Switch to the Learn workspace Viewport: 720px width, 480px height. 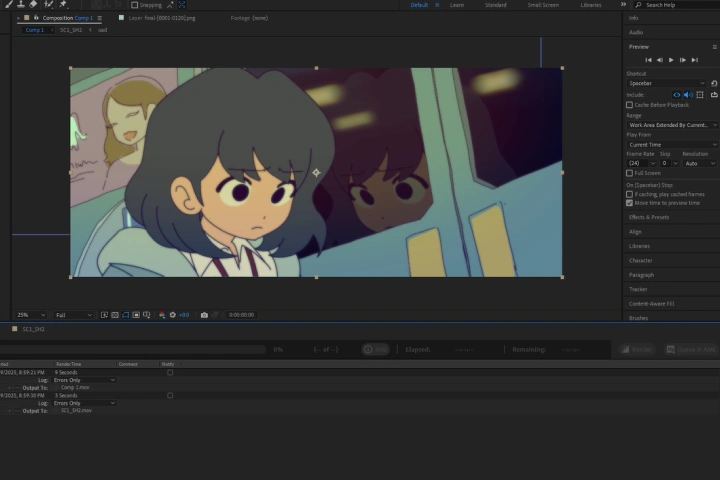[456, 5]
